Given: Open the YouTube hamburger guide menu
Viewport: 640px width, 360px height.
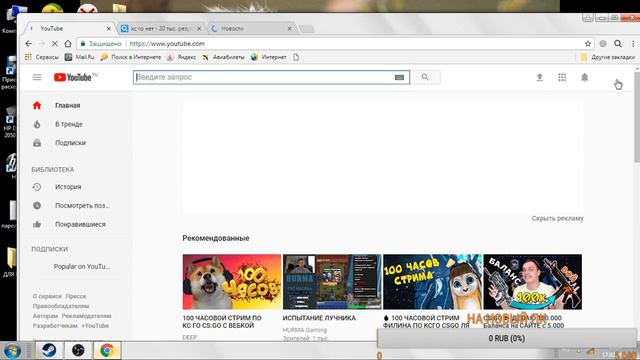Looking at the screenshot, I should tap(37, 77).
